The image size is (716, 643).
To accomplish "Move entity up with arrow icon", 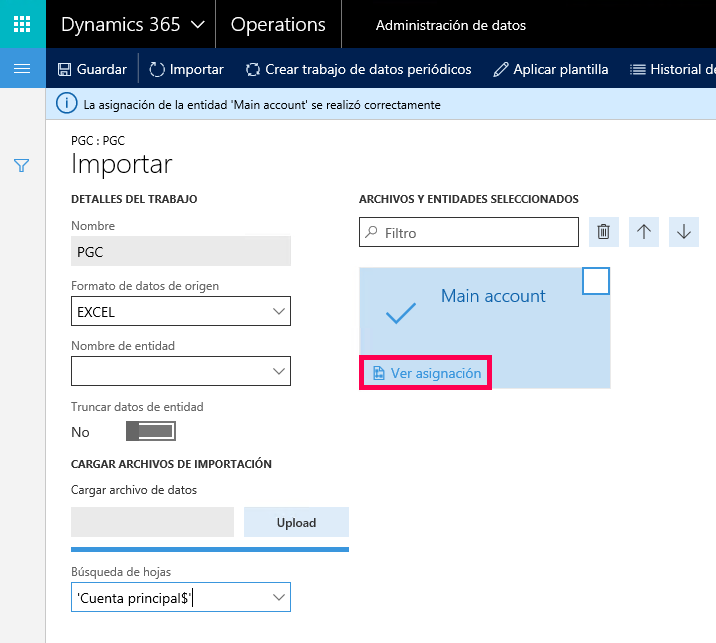I will pyautogui.click(x=643, y=232).
